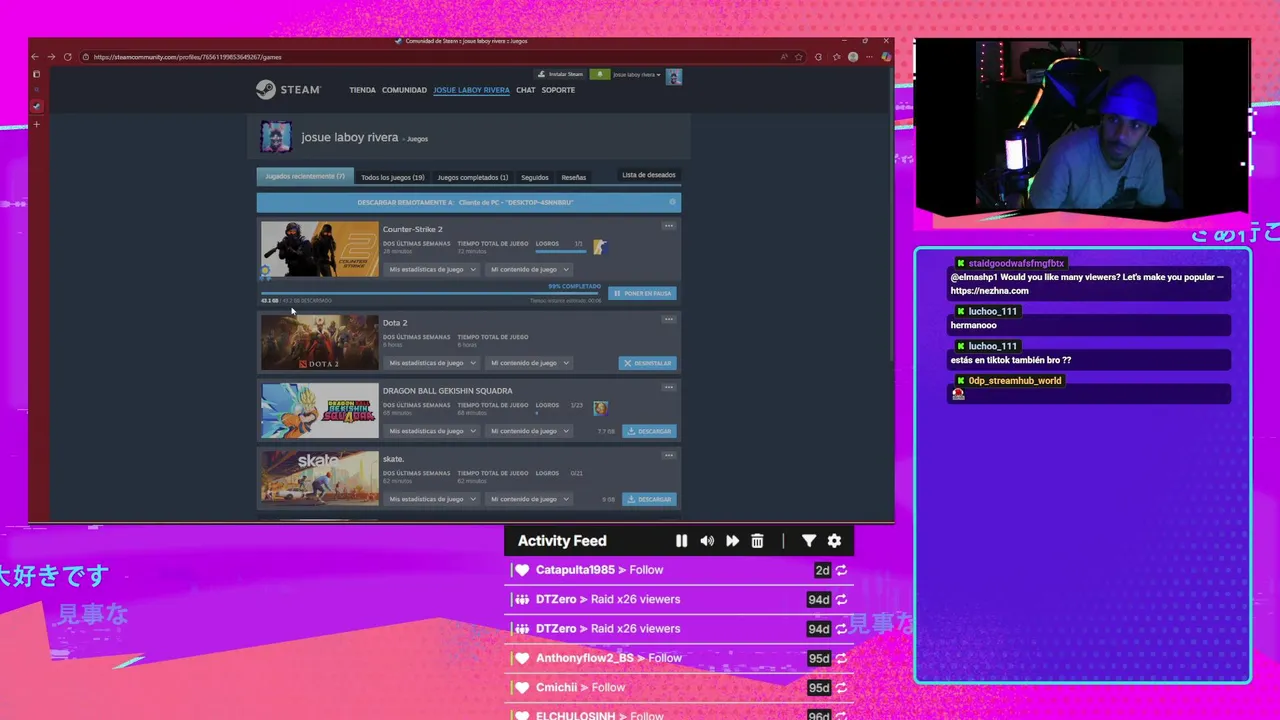This screenshot has height=720, width=1280.
Task: Bookmark this page with the star icon
Action: tap(799, 57)
